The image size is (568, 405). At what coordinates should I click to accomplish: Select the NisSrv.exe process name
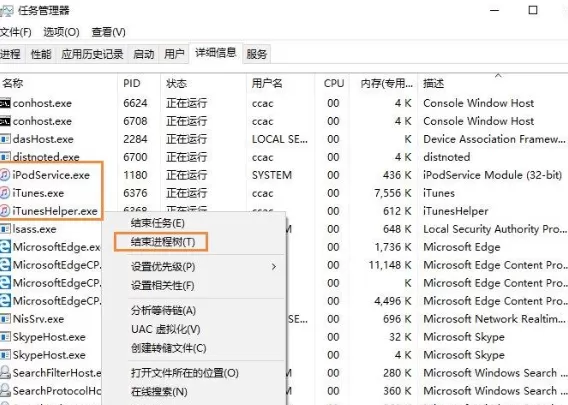[x=38, y=319]
